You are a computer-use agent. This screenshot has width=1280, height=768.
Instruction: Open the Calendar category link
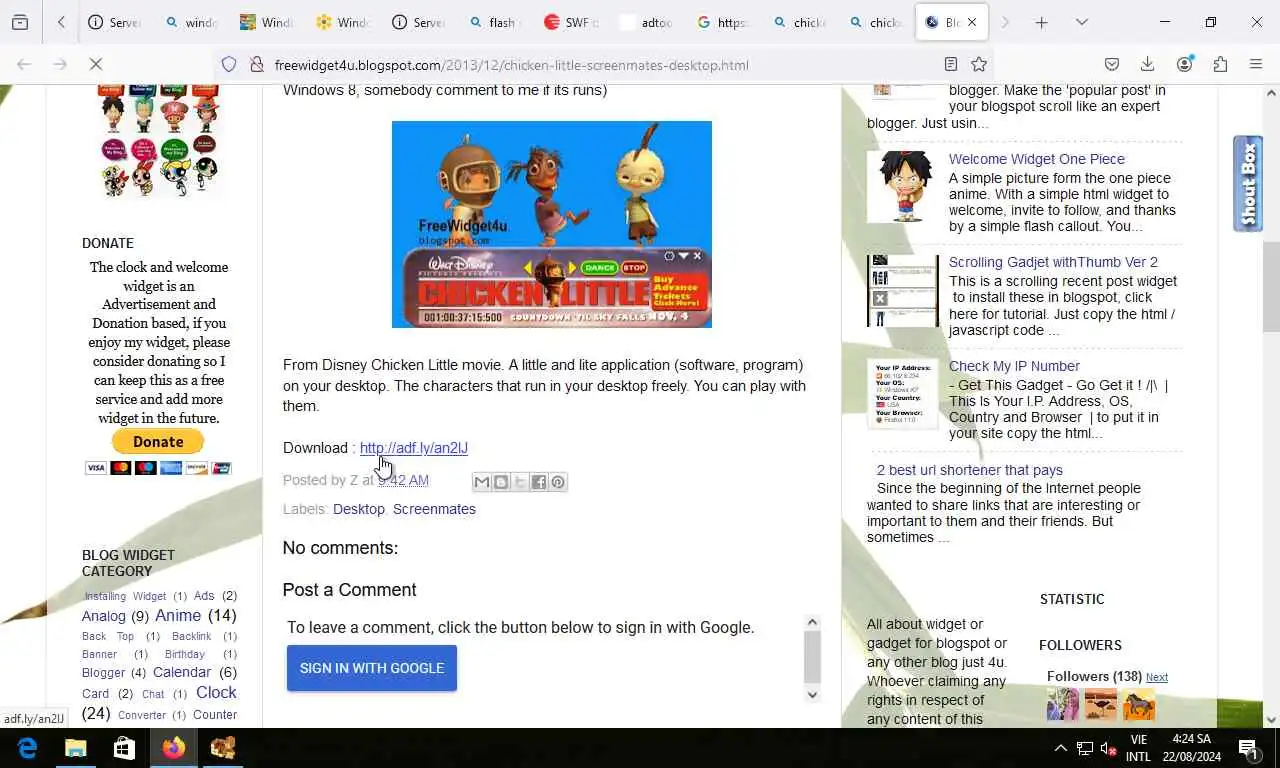[x=182, y=672]
